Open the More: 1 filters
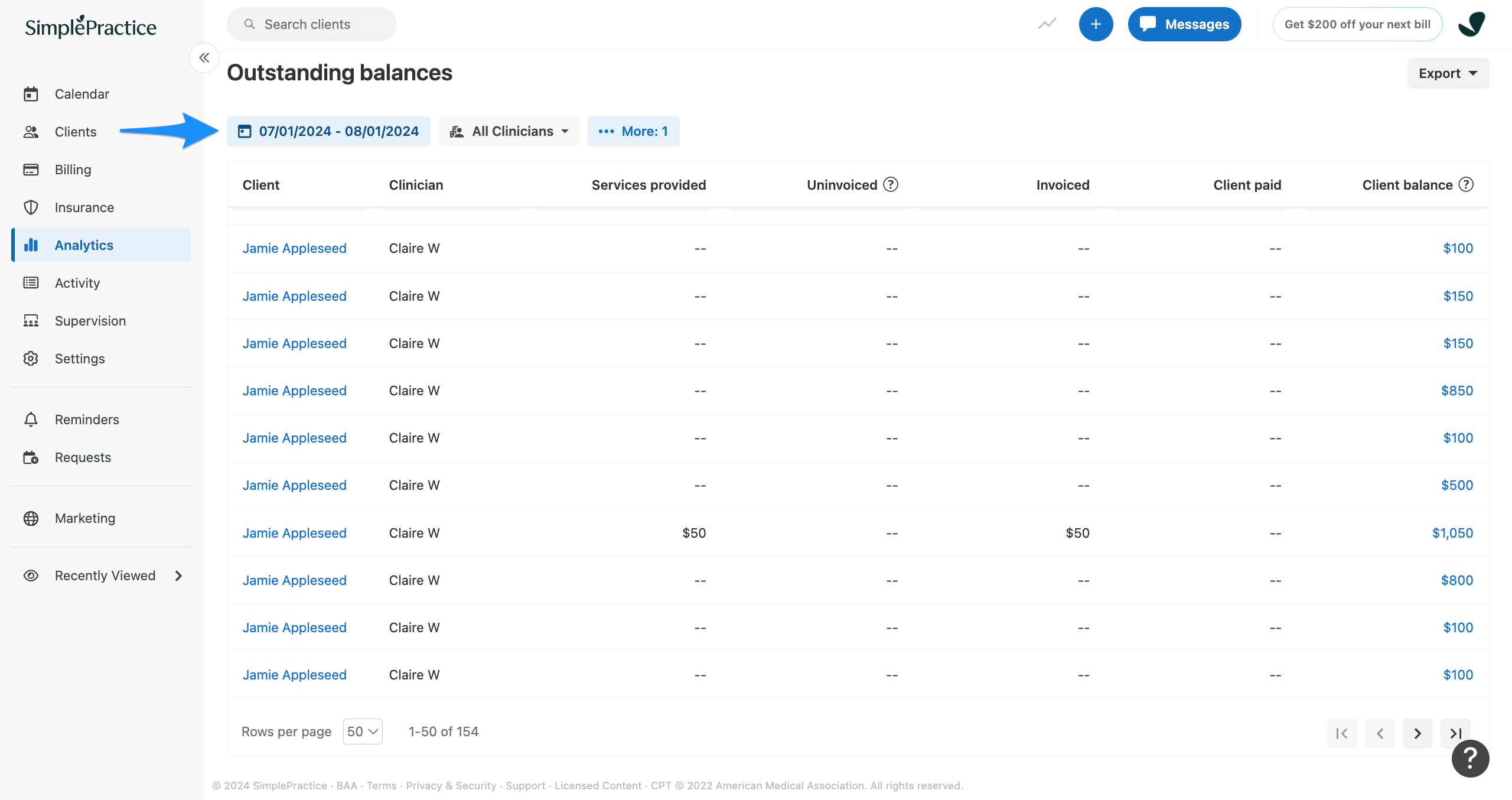This screenshot has width=1512, height=800. tap(633, 131)
